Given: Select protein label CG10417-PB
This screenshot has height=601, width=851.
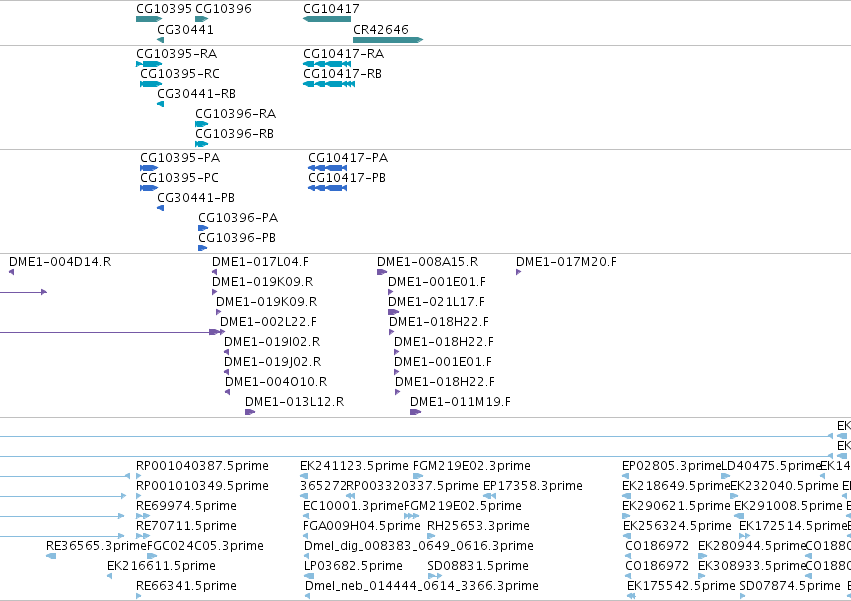Looking at the screenshot, I should pos(347,178).
